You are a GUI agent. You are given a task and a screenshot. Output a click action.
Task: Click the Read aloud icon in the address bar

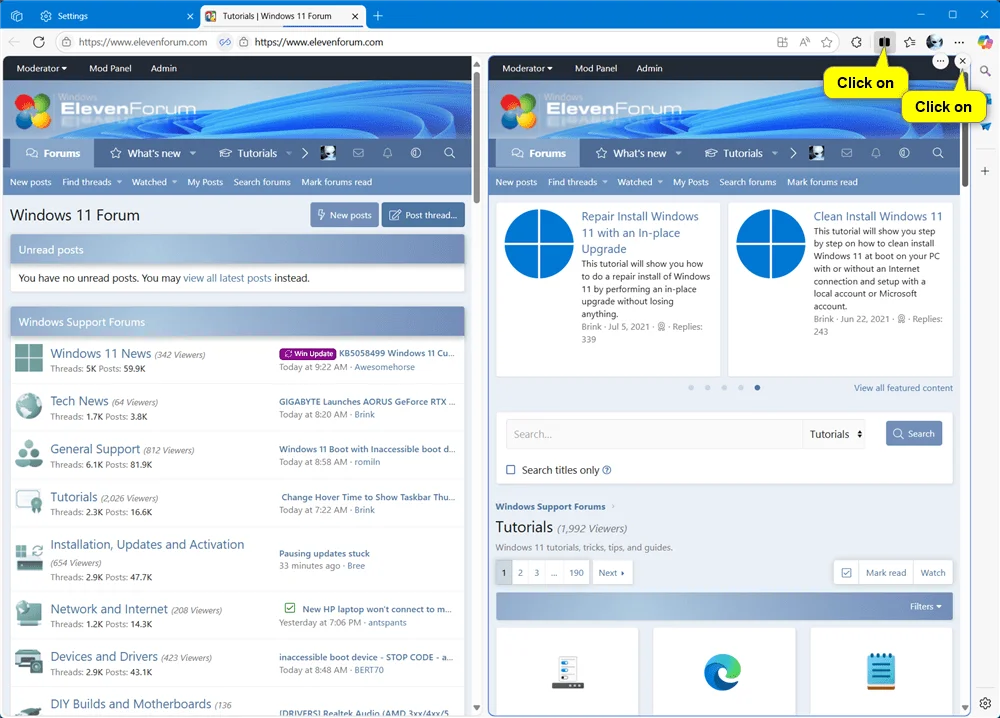pyautogui.click(x=805, y=42)
